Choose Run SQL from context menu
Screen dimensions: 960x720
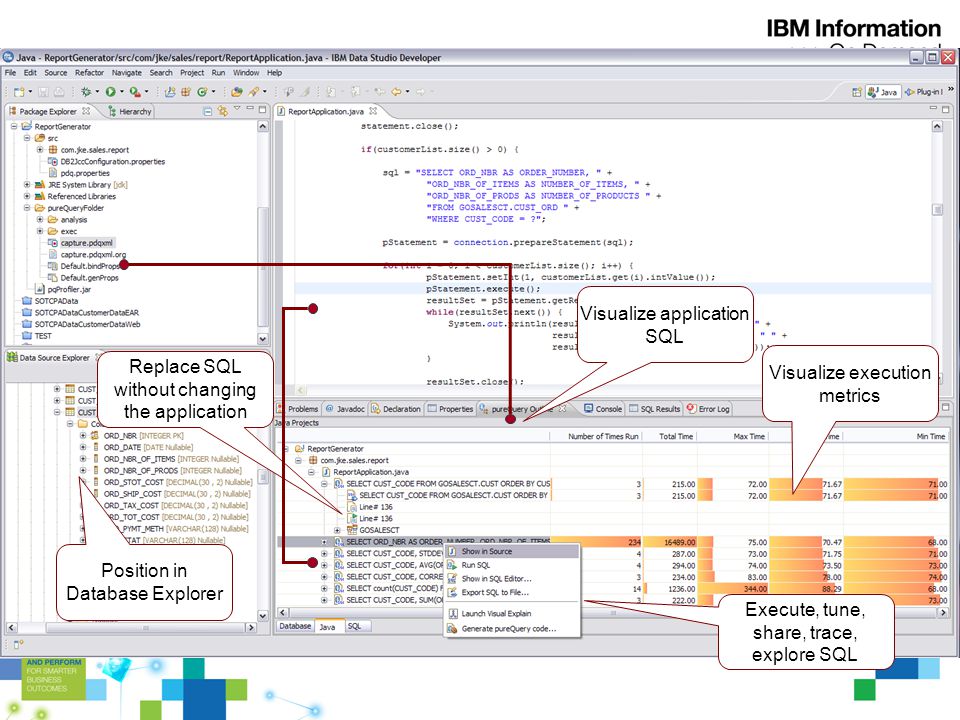click(512, 565)
